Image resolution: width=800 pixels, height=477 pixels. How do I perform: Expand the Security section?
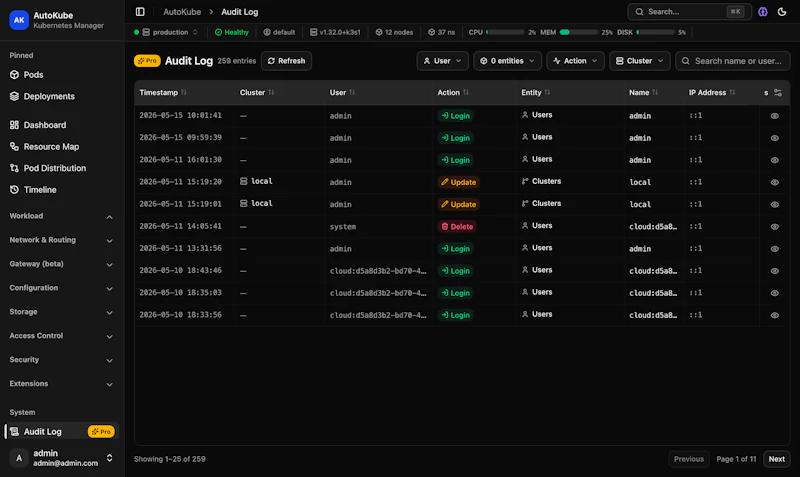tap(61, 360)
